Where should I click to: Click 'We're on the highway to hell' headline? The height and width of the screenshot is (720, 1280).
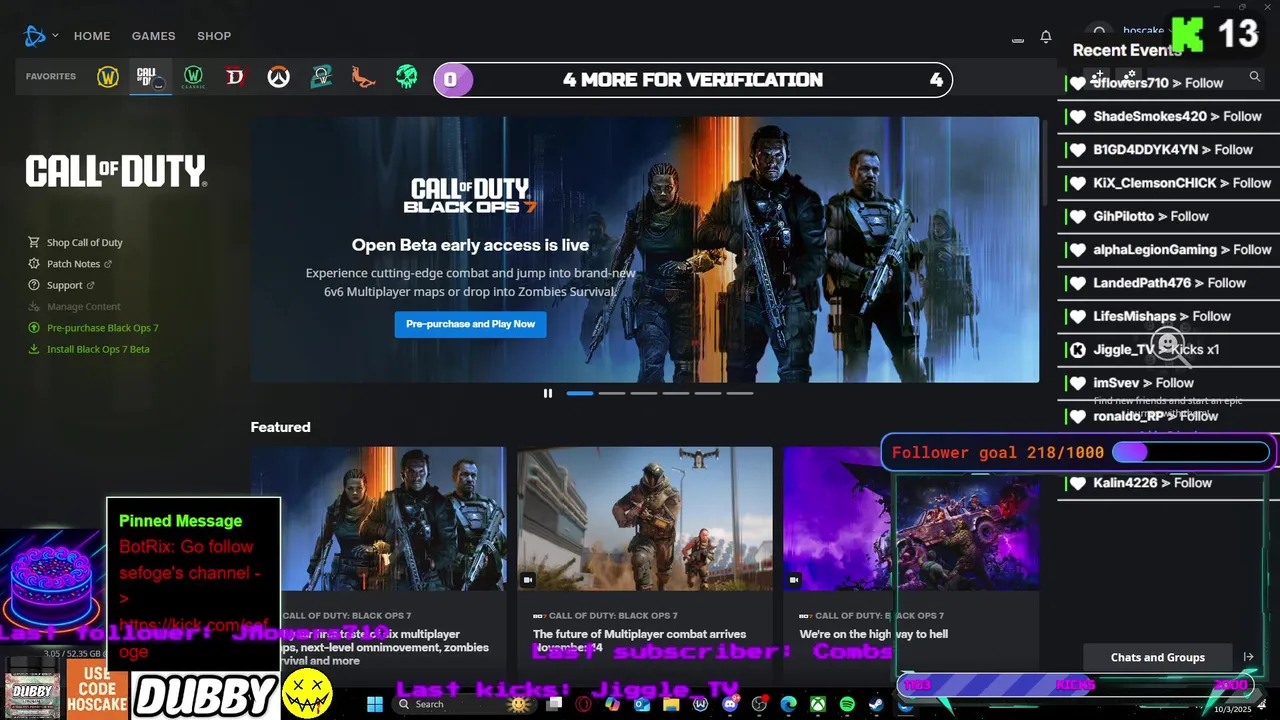874,634
